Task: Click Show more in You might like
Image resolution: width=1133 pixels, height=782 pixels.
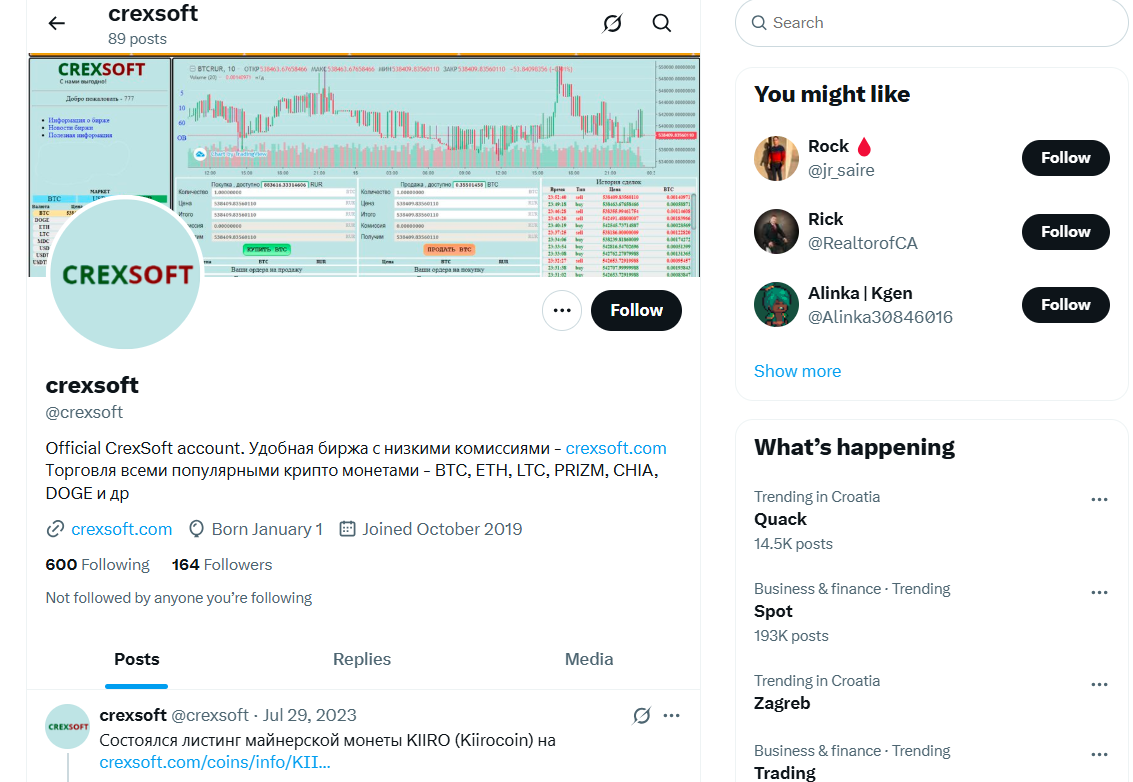Action: pos(797,371)
